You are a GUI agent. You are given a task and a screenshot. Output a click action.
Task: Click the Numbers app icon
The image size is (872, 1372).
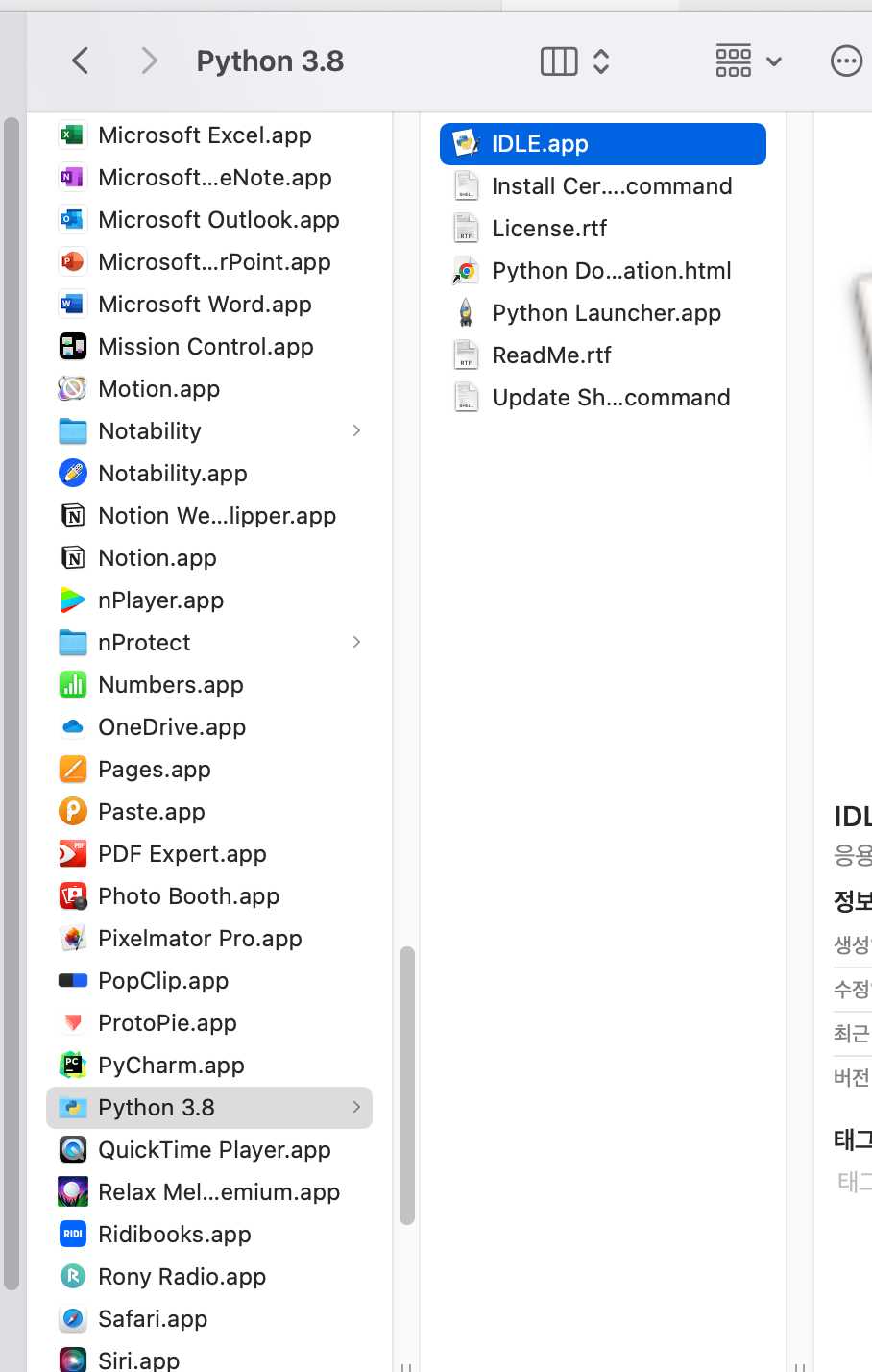[x=73, y=685]
